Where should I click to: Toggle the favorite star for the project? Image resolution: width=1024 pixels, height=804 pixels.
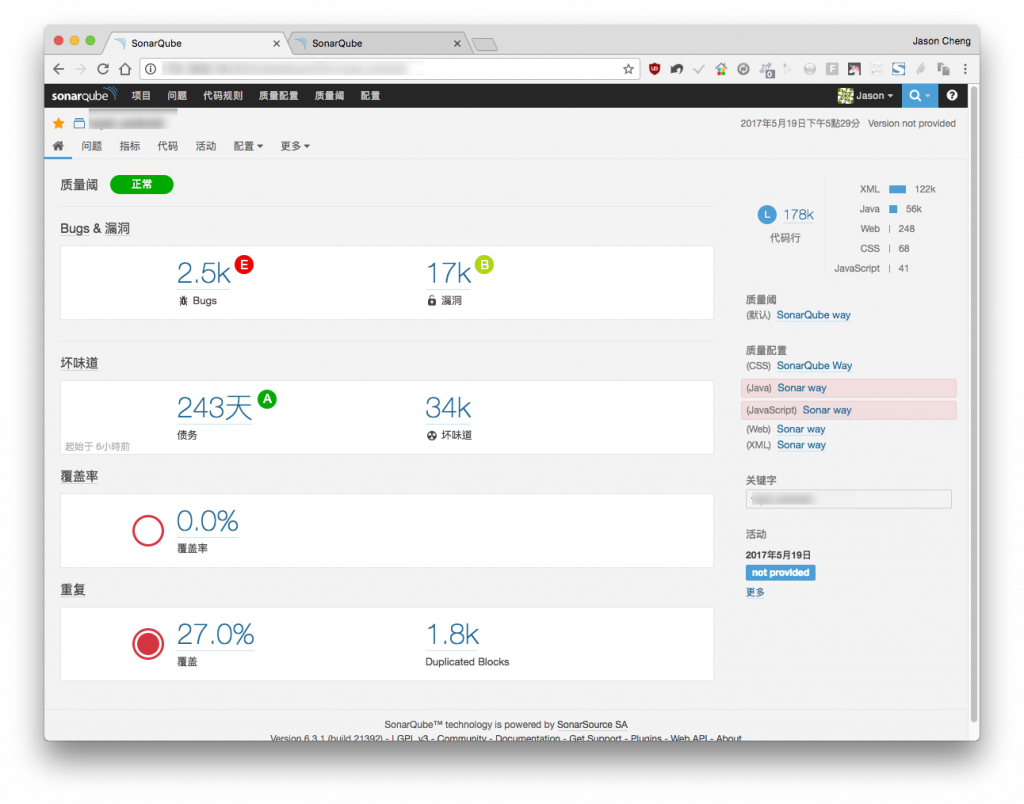(59, 123)
